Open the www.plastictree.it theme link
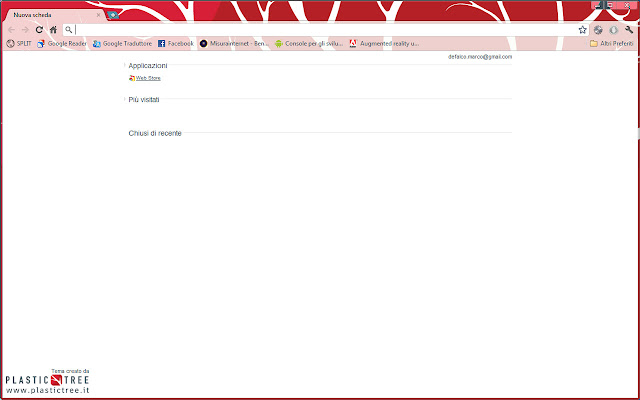 47,391
